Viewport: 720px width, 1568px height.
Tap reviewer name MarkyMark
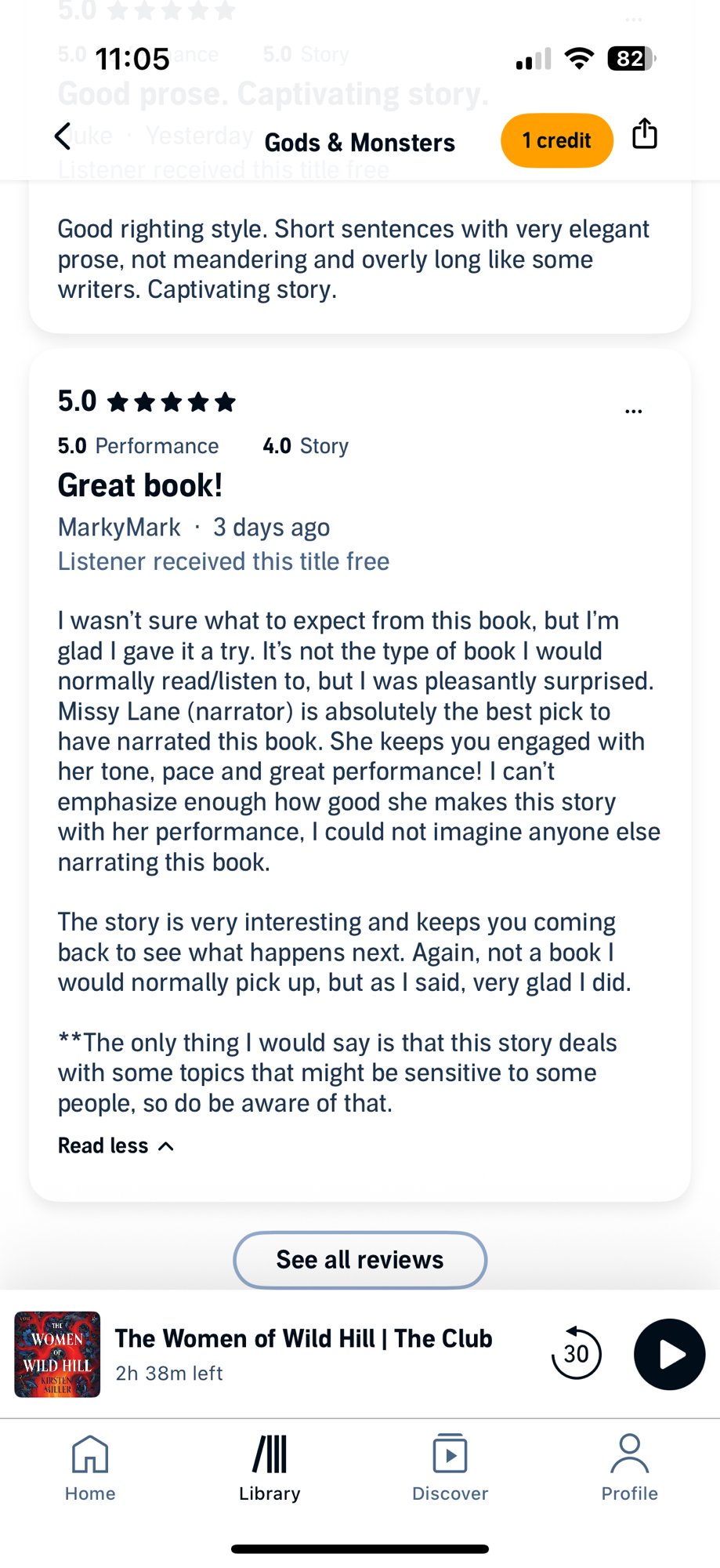[119, 527]
